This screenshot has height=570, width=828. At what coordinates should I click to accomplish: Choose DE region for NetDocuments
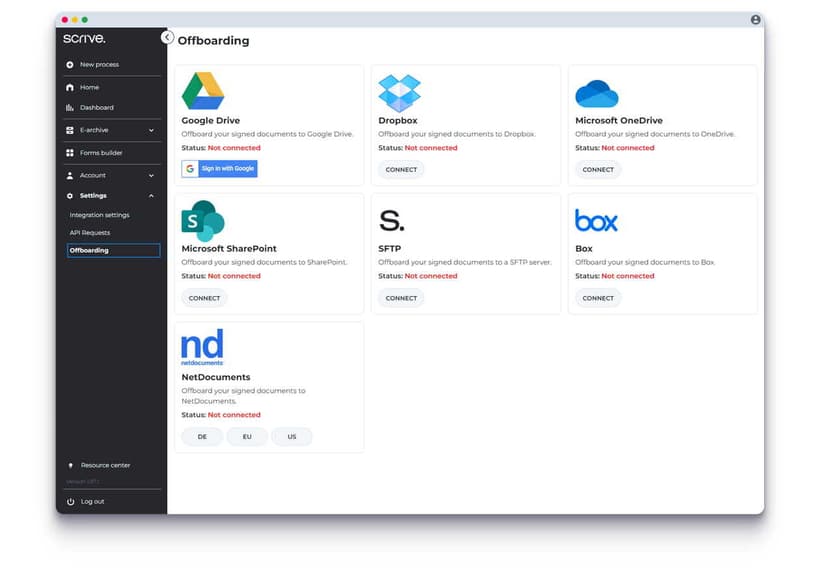coord(202,436)
